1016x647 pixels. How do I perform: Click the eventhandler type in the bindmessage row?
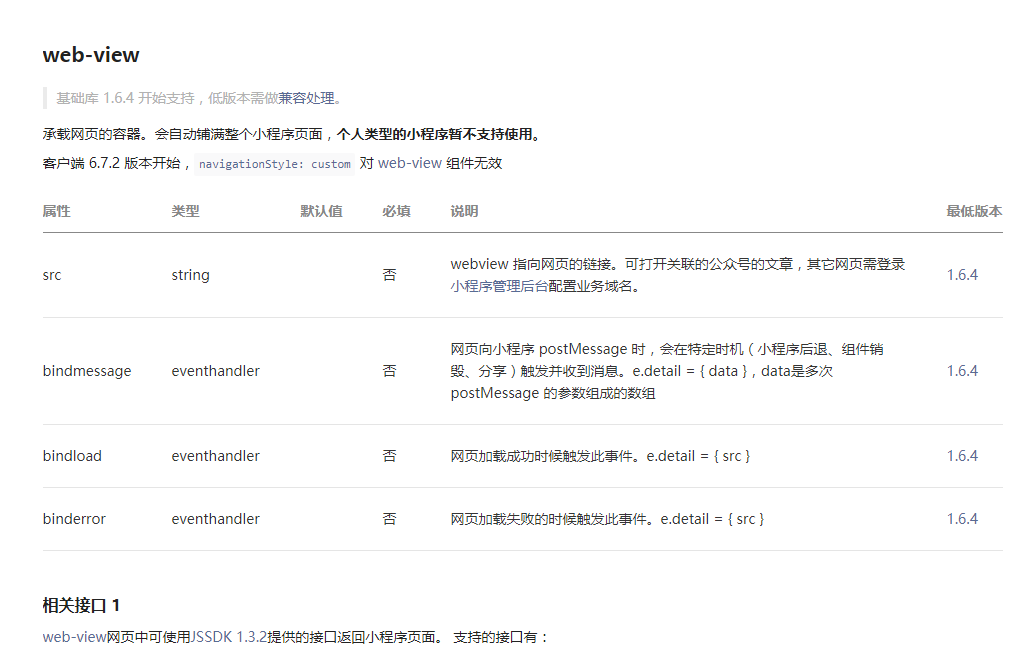click(215, 371)
